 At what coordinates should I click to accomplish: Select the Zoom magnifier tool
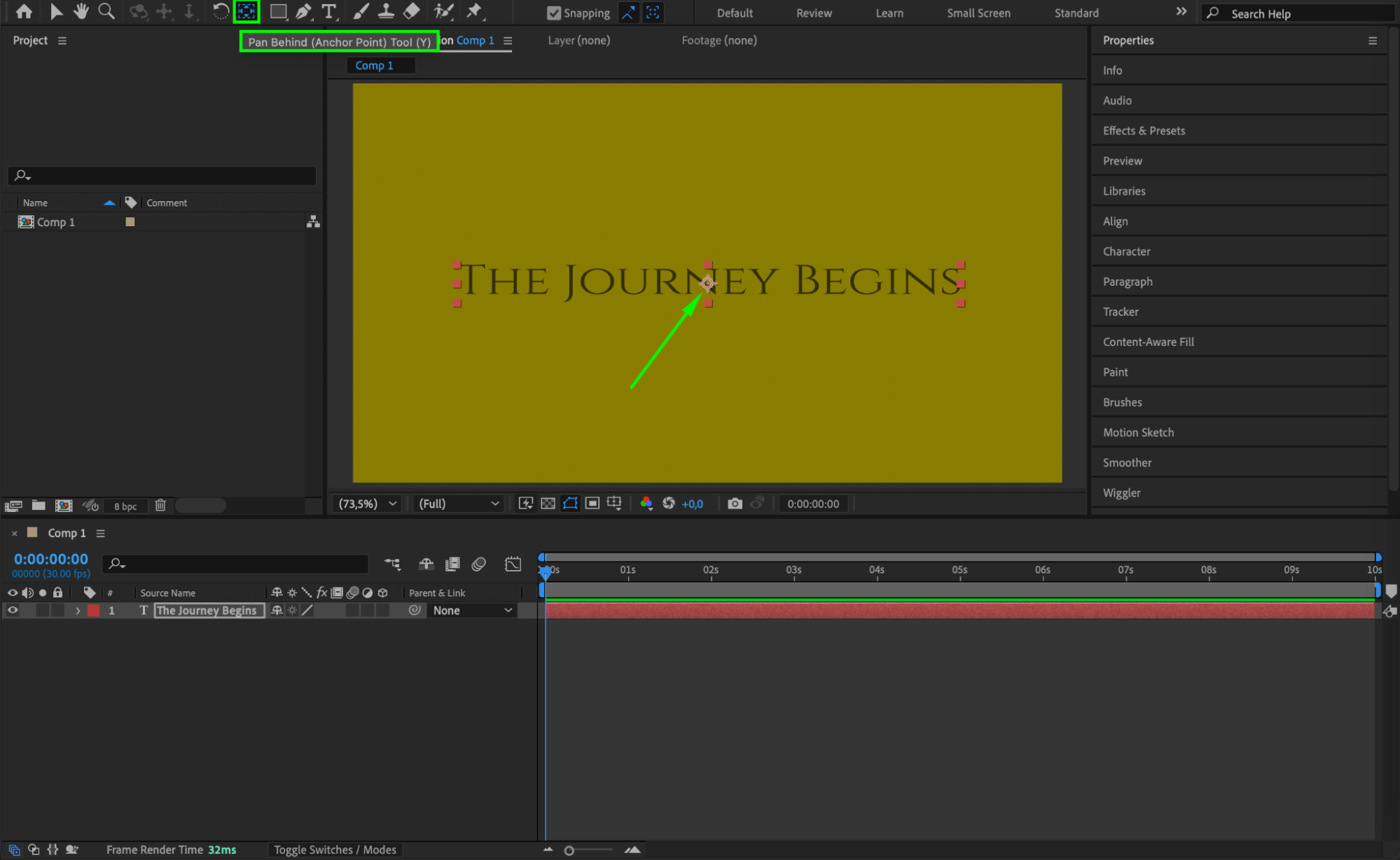(x=106, y=12)
